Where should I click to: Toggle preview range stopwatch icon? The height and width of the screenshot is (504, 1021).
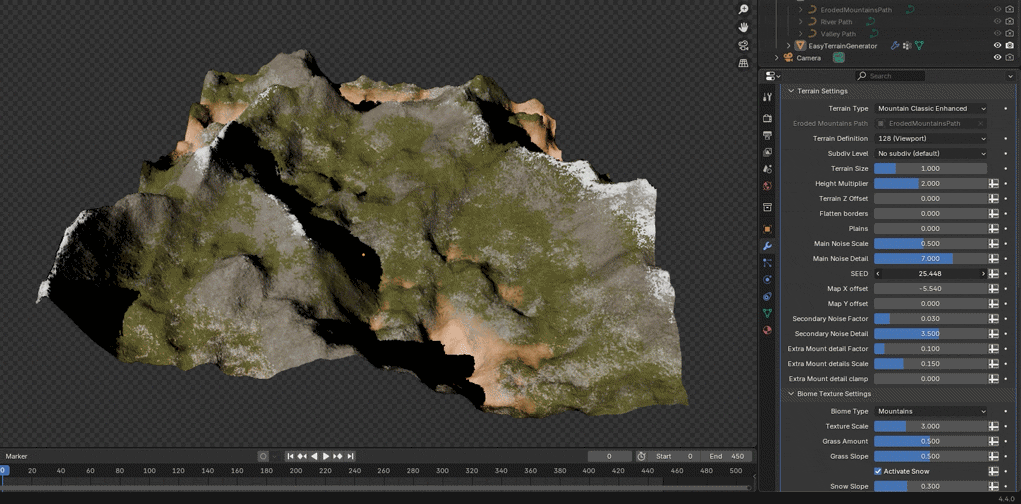click(641, 456)
